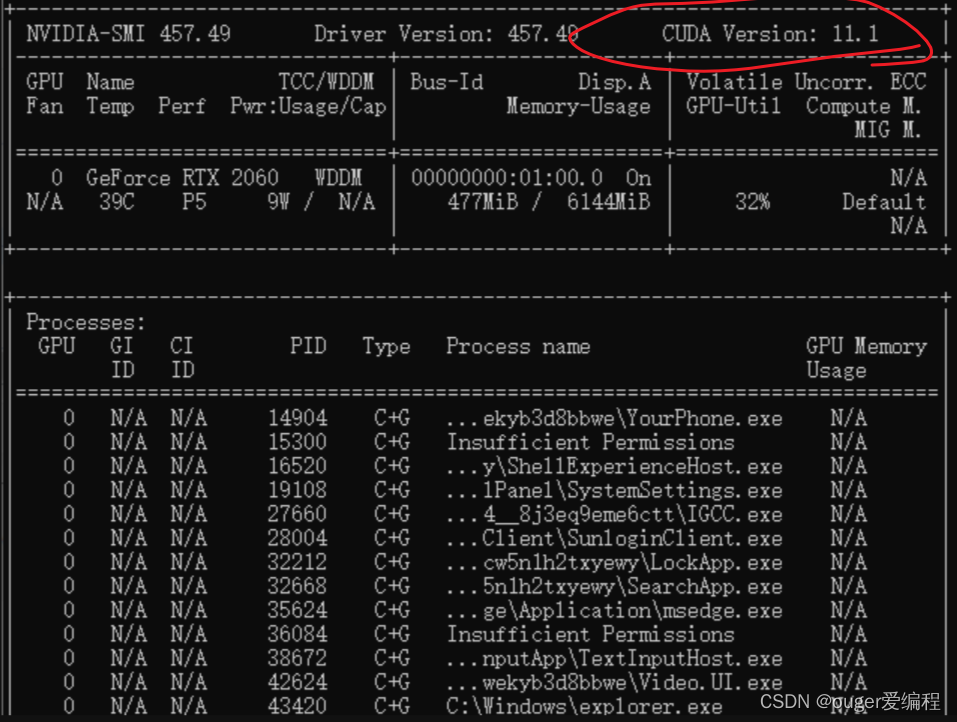Select the circled CUDA Version 11.1 text
Screen dimensions: 957x722
770,33
